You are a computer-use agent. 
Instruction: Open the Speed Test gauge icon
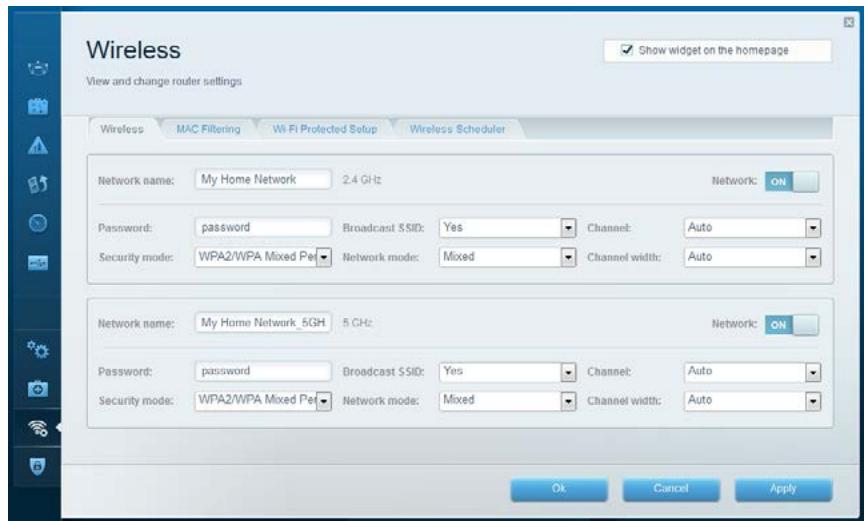(x=38, y=223)
